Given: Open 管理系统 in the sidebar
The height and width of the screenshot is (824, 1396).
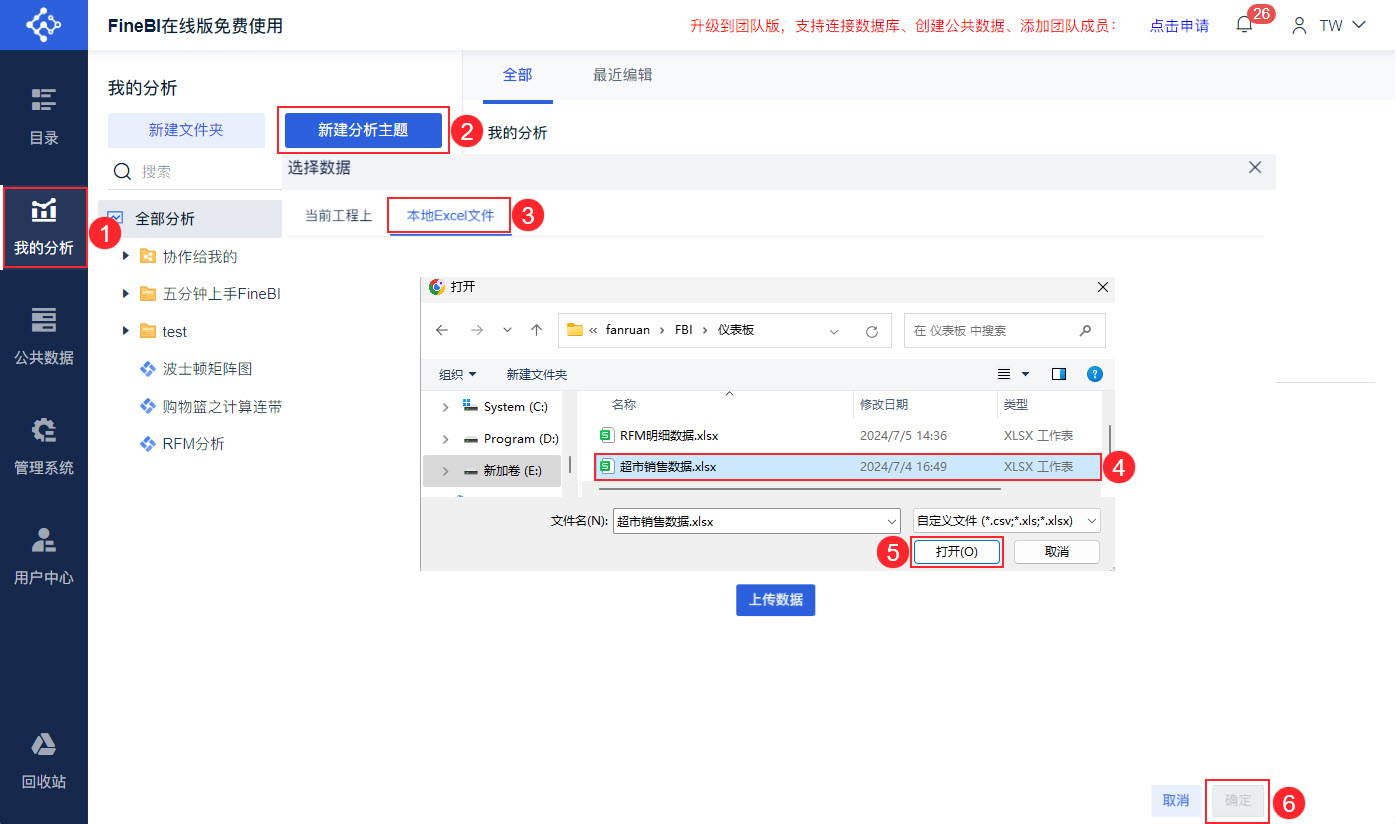Looking at the screenshot, I should pos(44,446).
